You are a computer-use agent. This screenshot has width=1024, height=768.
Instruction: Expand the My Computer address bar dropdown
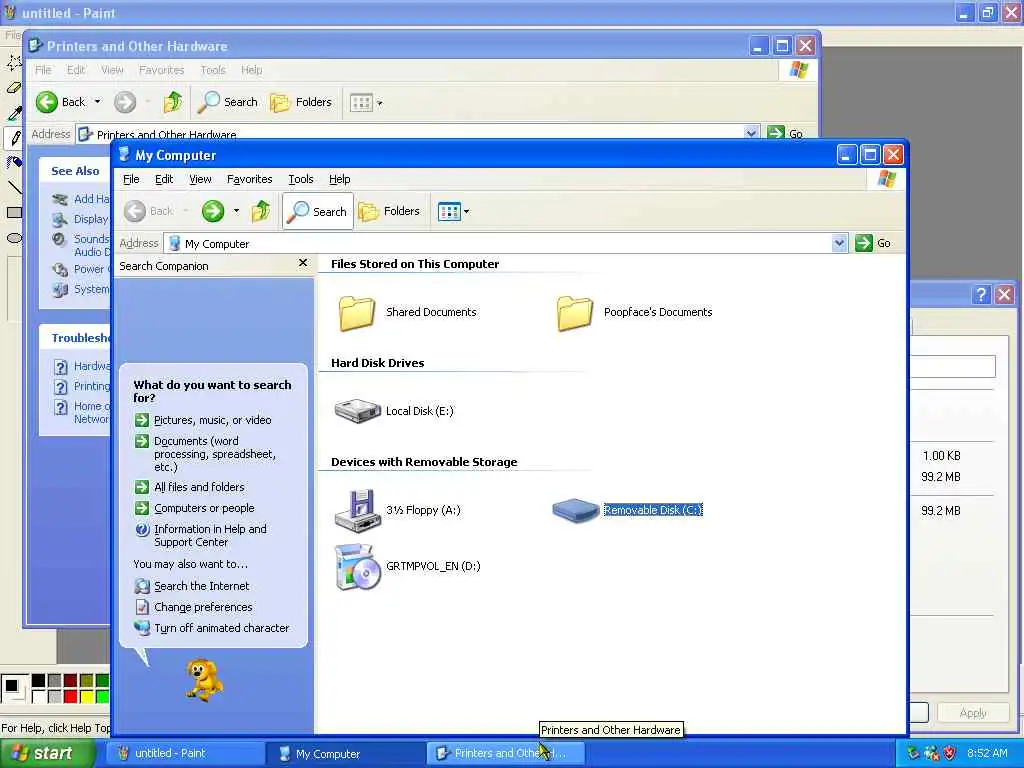pyautogui.click(x=839, y=243)
